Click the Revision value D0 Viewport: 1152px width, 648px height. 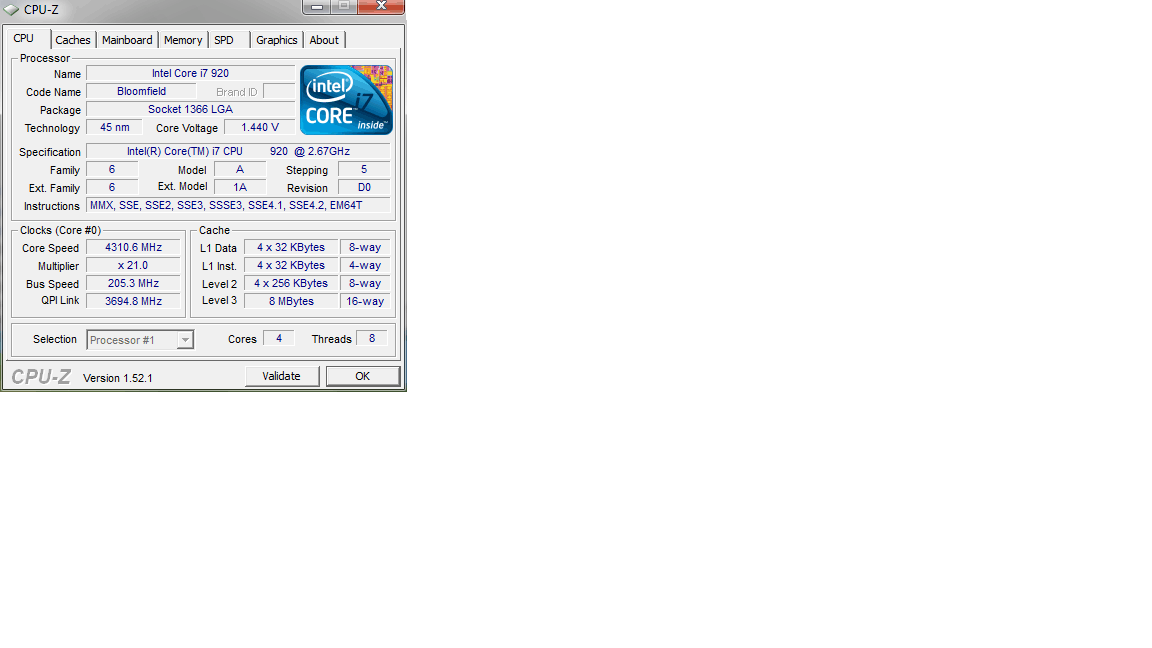coord(364,187)
